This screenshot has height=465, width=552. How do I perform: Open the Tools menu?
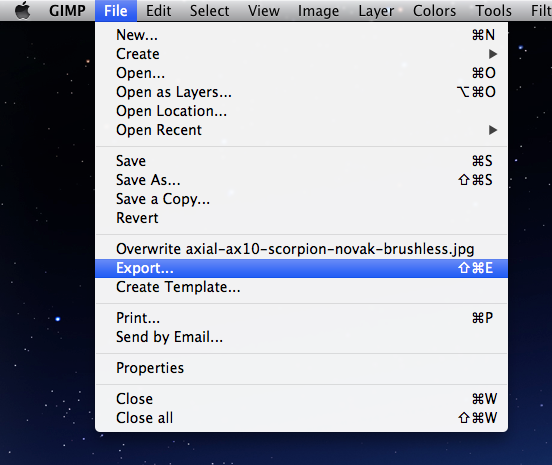(x=494, y=11)
